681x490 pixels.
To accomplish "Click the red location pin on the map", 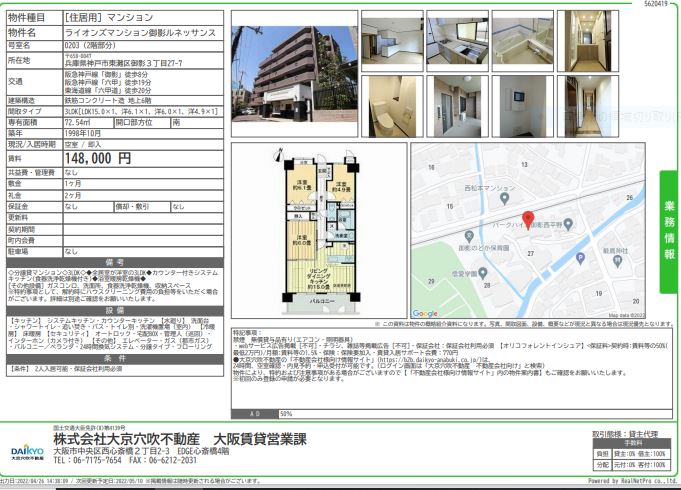I will 528,220.
